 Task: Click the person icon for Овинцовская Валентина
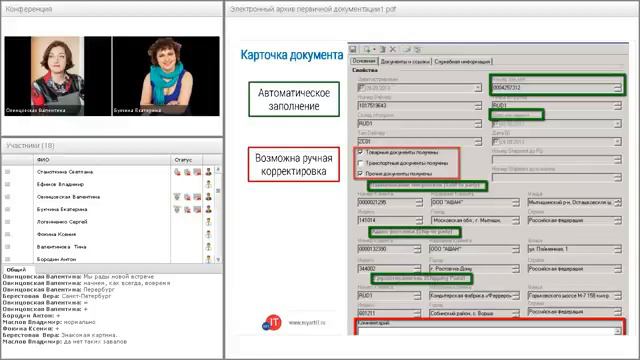pos(209,197)
